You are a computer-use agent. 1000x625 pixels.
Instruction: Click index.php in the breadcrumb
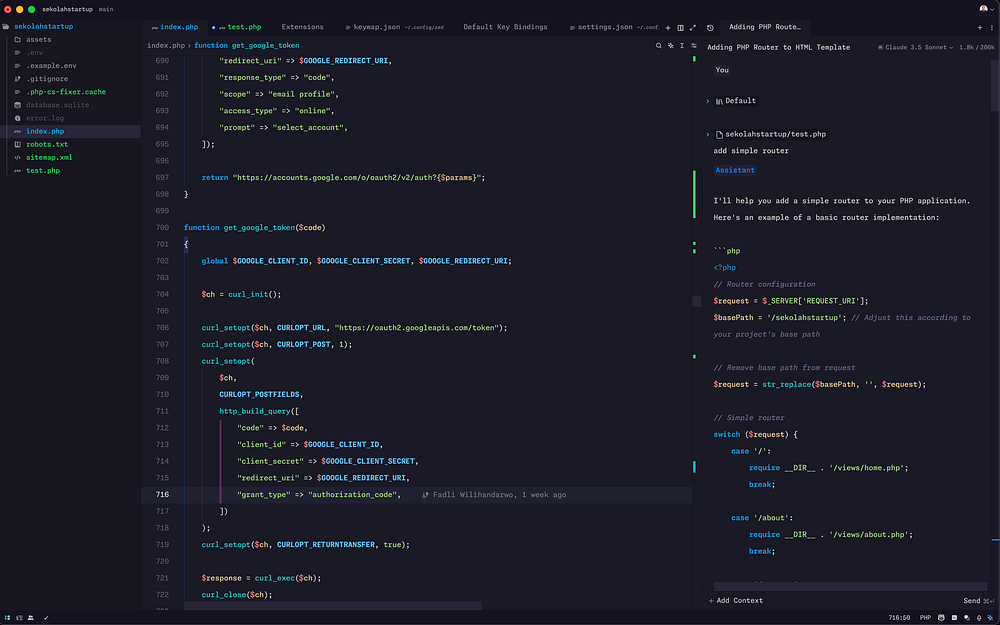[166, 46]
